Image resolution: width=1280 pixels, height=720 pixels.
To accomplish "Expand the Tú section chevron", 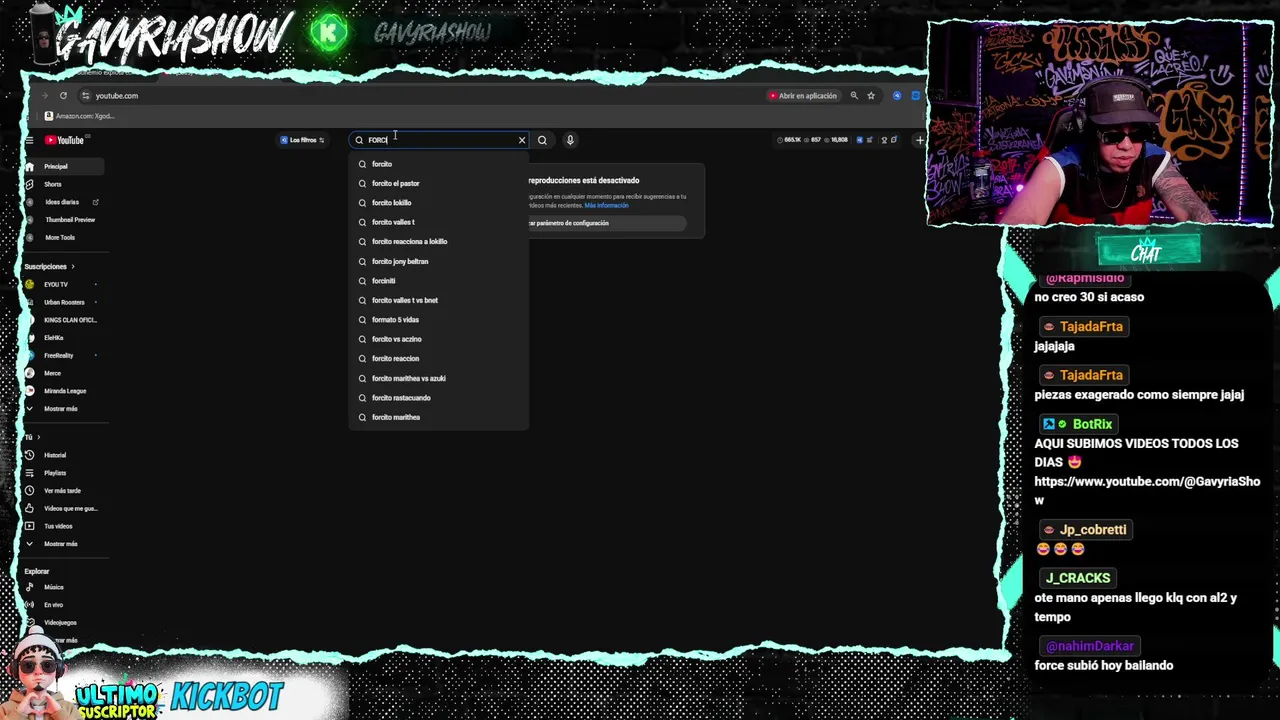I will pos(39,437).
